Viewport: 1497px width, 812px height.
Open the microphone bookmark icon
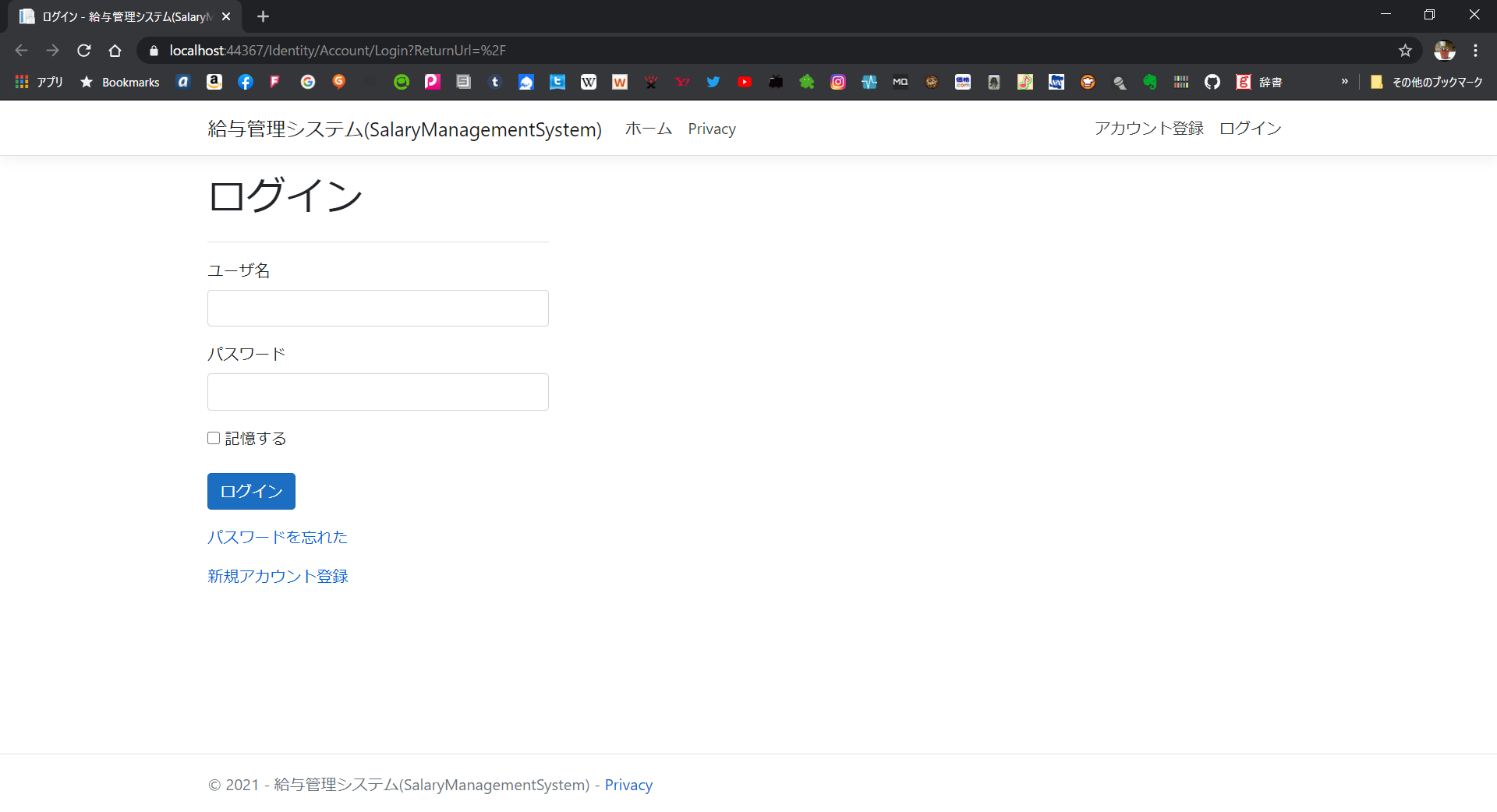click(x=1119, y=82)
